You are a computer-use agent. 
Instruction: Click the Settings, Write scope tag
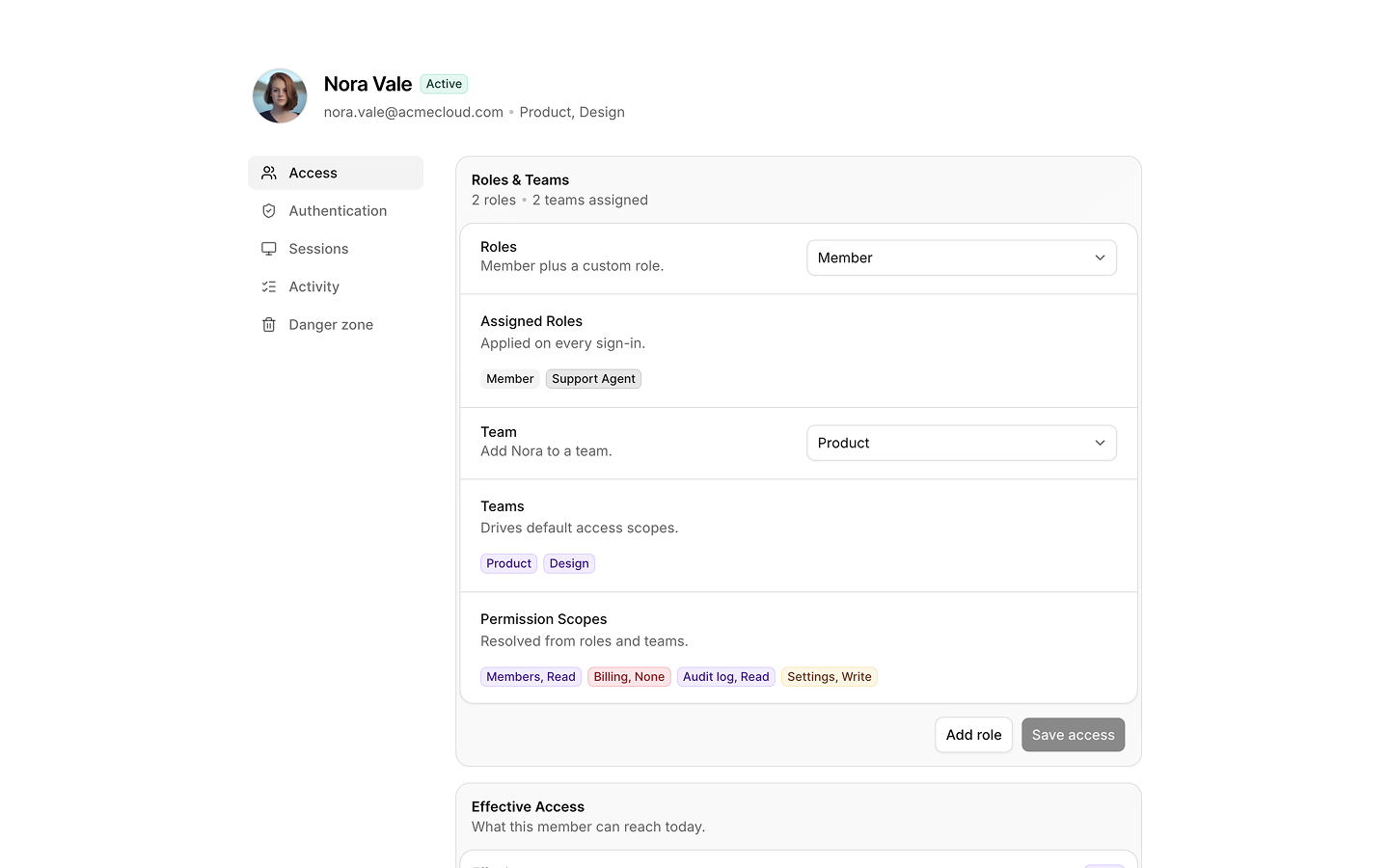point(829,677)
